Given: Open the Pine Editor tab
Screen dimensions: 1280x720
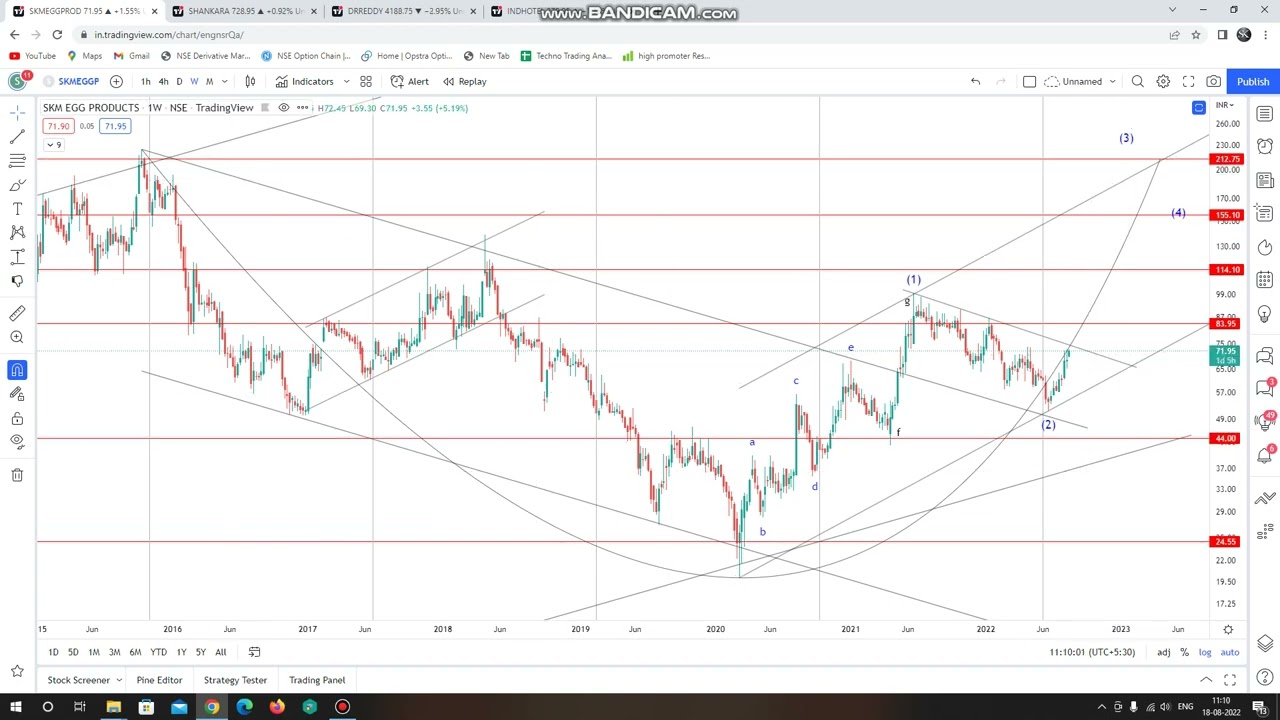Looking at the screenshot, I should [x=159, y=680].
